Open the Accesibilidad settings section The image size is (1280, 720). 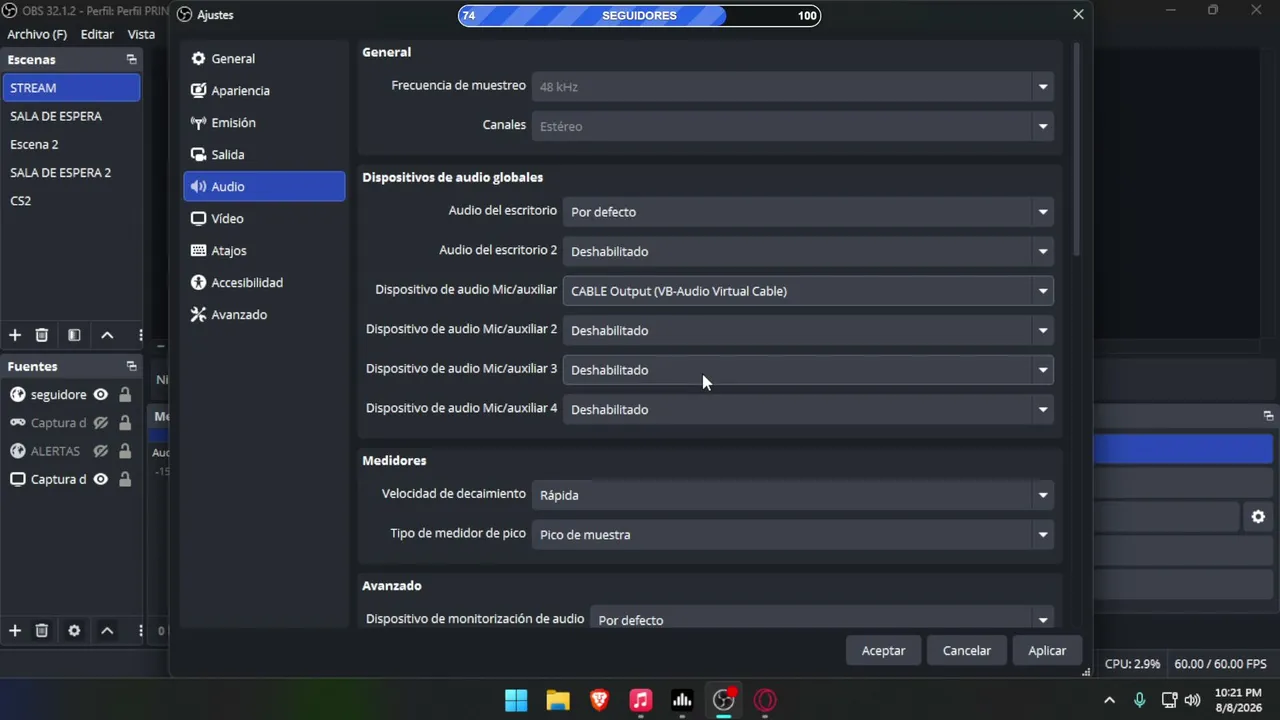tap(264, 283)
